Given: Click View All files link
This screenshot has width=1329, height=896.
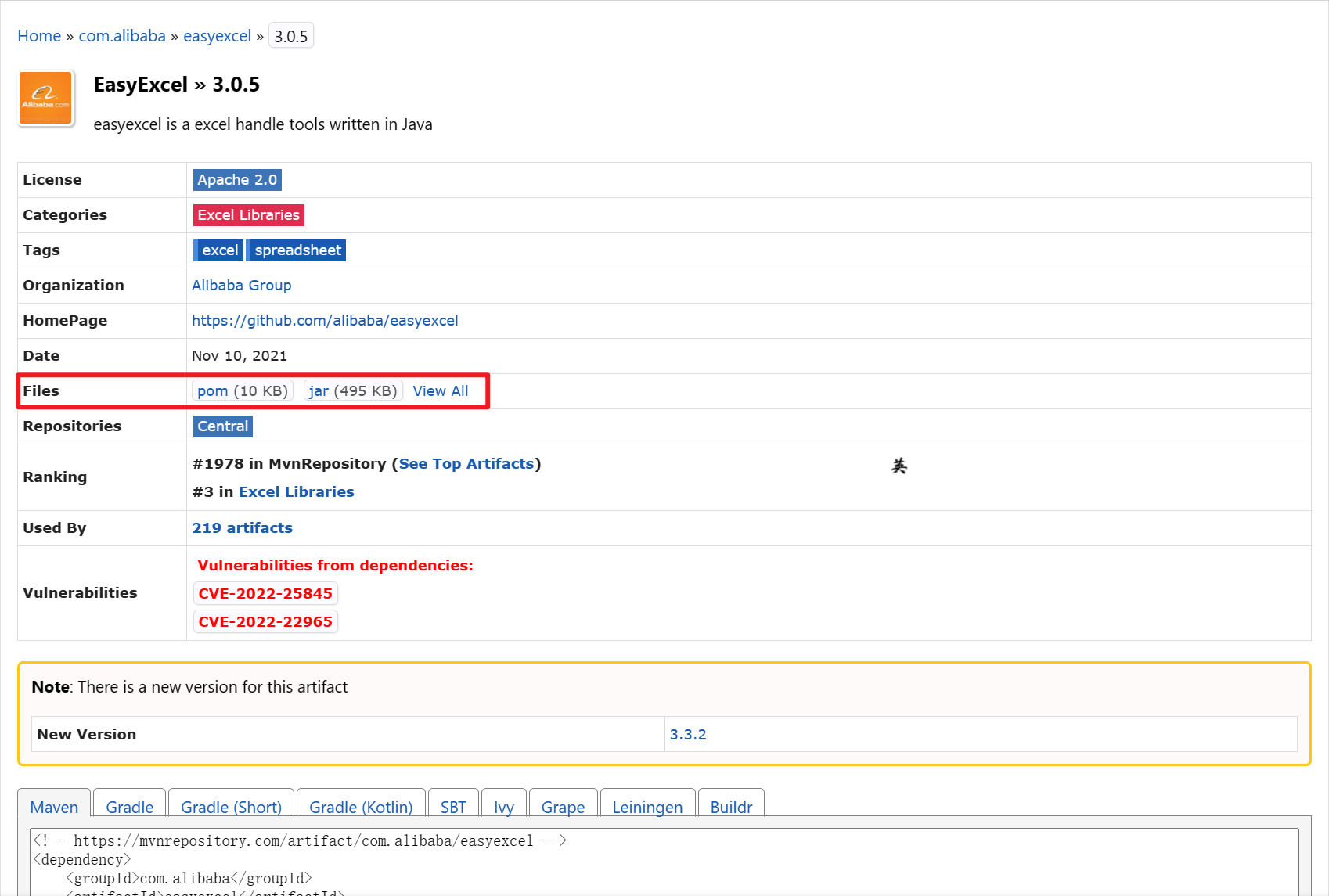Looking at the screenshot, I should pyautogui.click(x=441, y=391).
